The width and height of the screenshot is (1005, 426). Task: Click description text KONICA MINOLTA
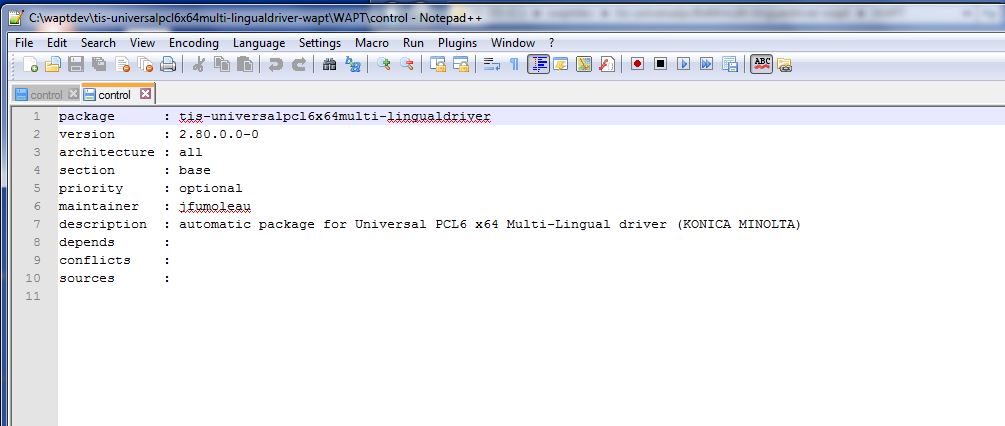(x=739, y=224)
